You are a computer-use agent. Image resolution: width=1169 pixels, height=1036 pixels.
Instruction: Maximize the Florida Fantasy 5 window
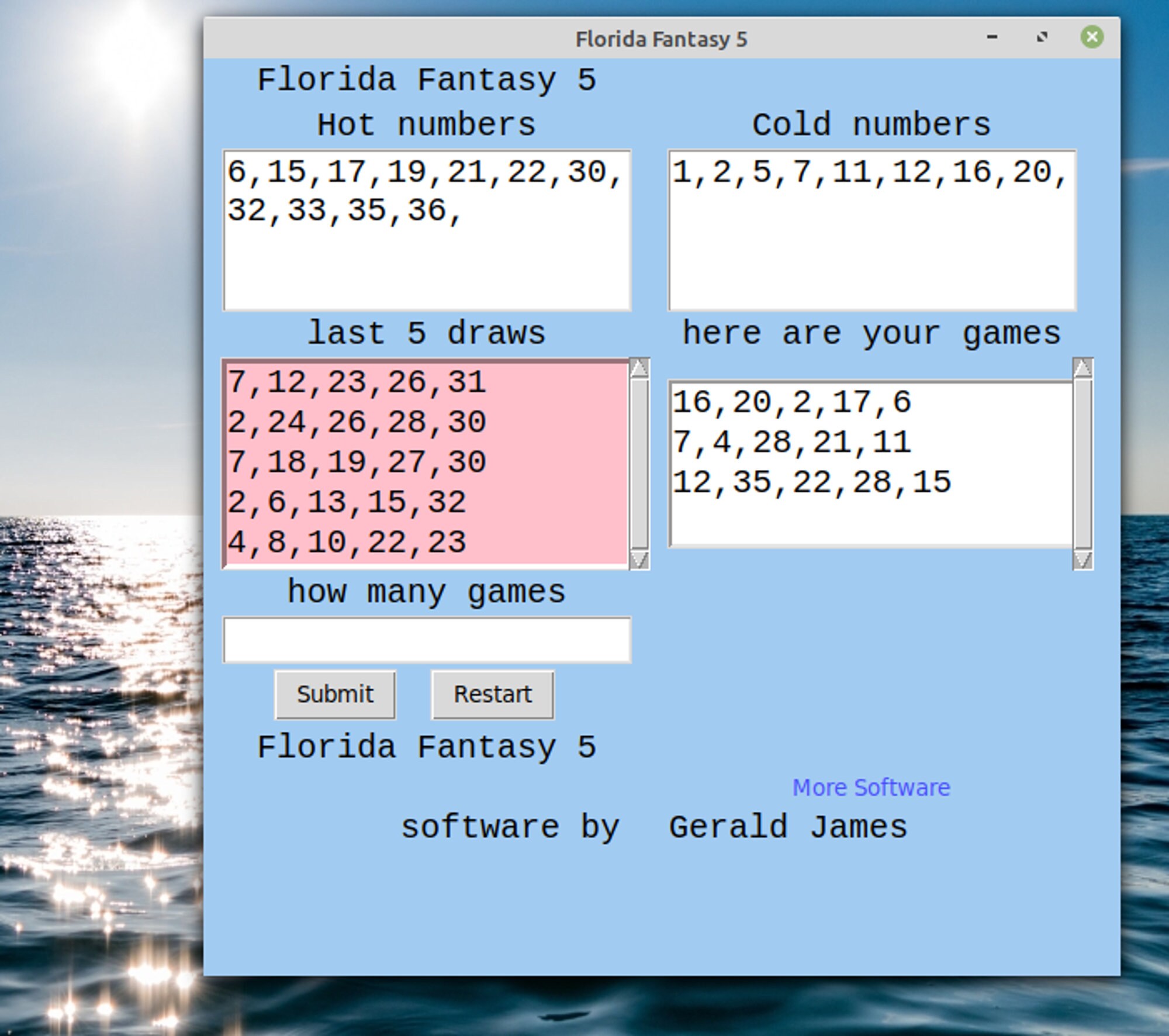[x=1042, y=37]
